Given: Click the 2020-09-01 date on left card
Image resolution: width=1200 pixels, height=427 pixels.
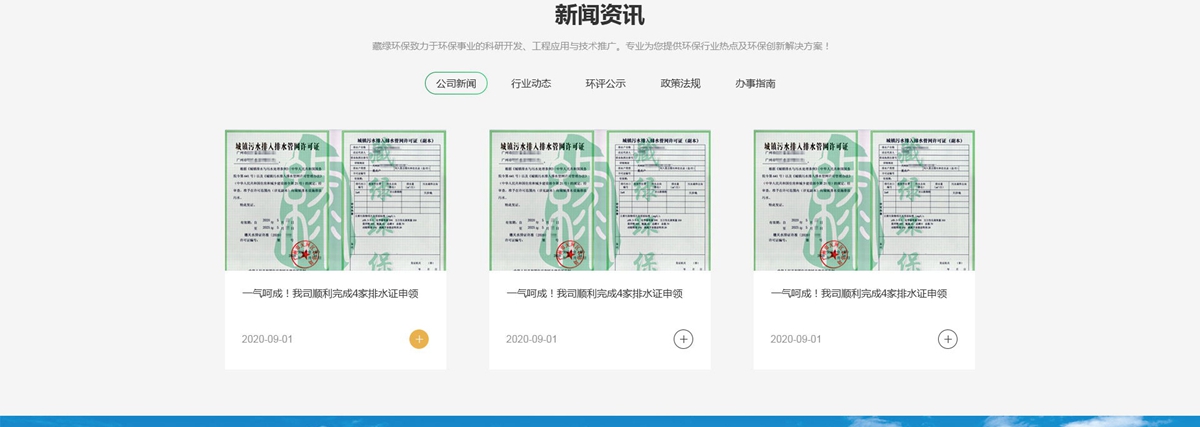Looking at the screenshot, I should [267, 340].
